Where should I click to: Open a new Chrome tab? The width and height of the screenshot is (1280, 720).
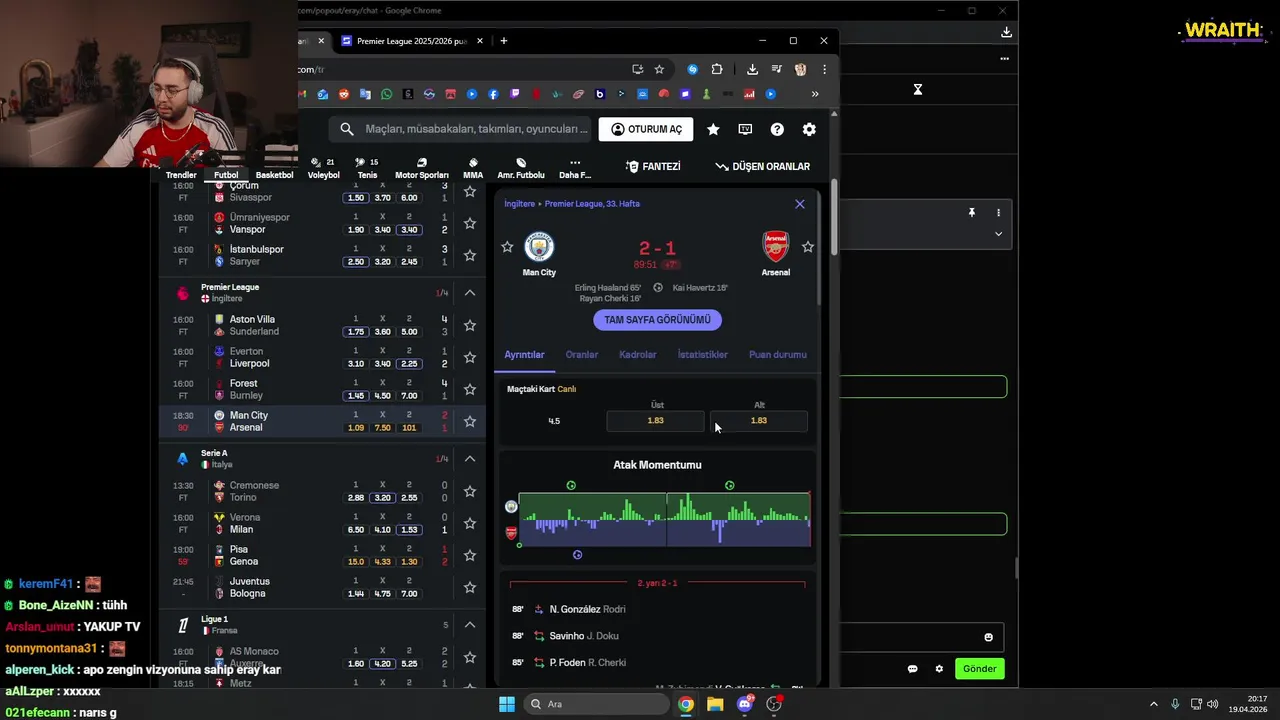504,41
